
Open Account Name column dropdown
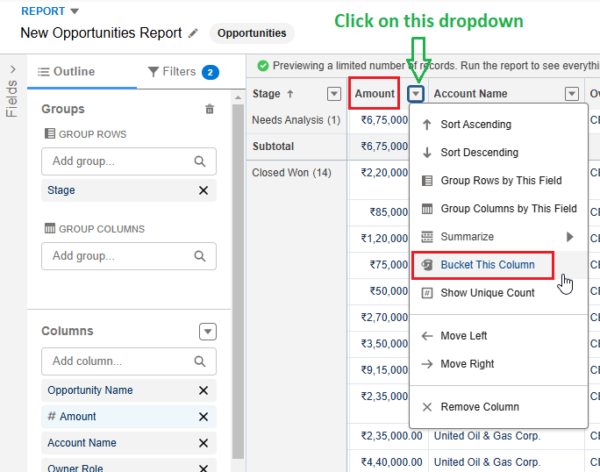572,93
